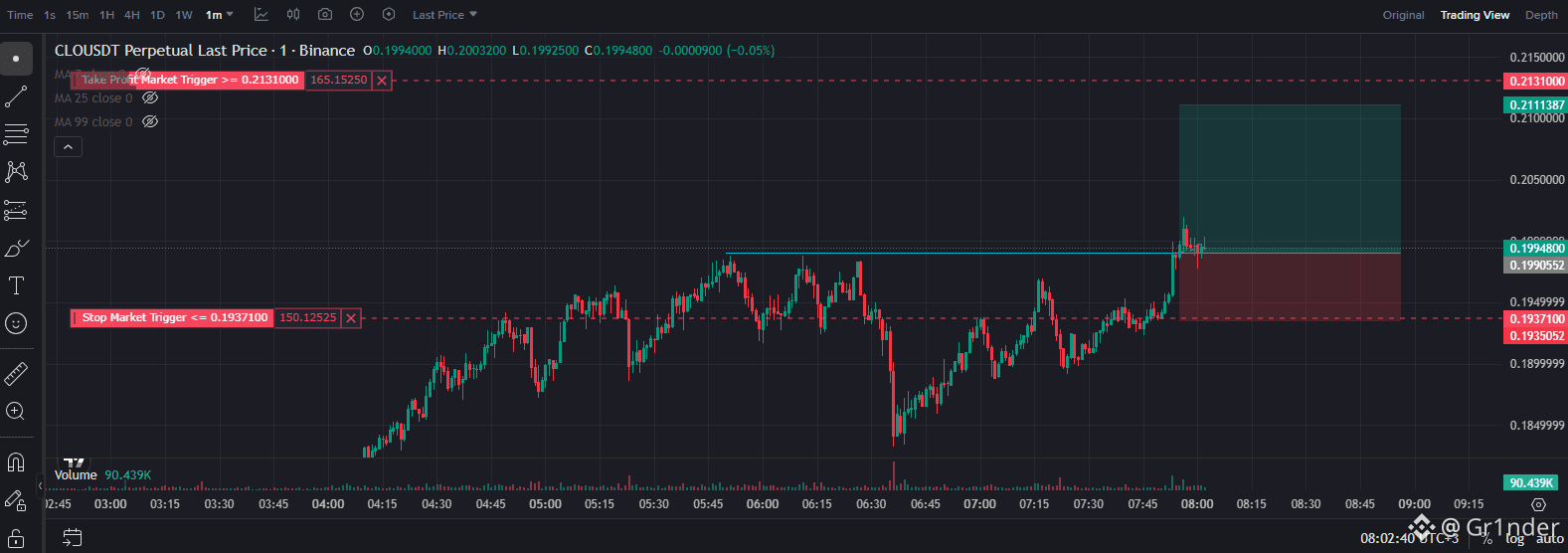Take a chart snapshot with camera
Viewport: 1568px width, 553px height.
click(x=325, y=15)
